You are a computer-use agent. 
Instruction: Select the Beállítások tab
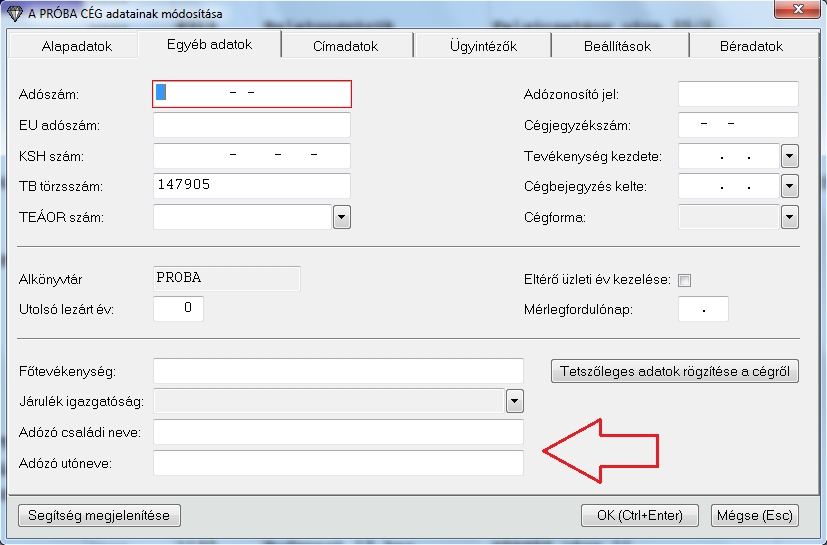(617, 46)
